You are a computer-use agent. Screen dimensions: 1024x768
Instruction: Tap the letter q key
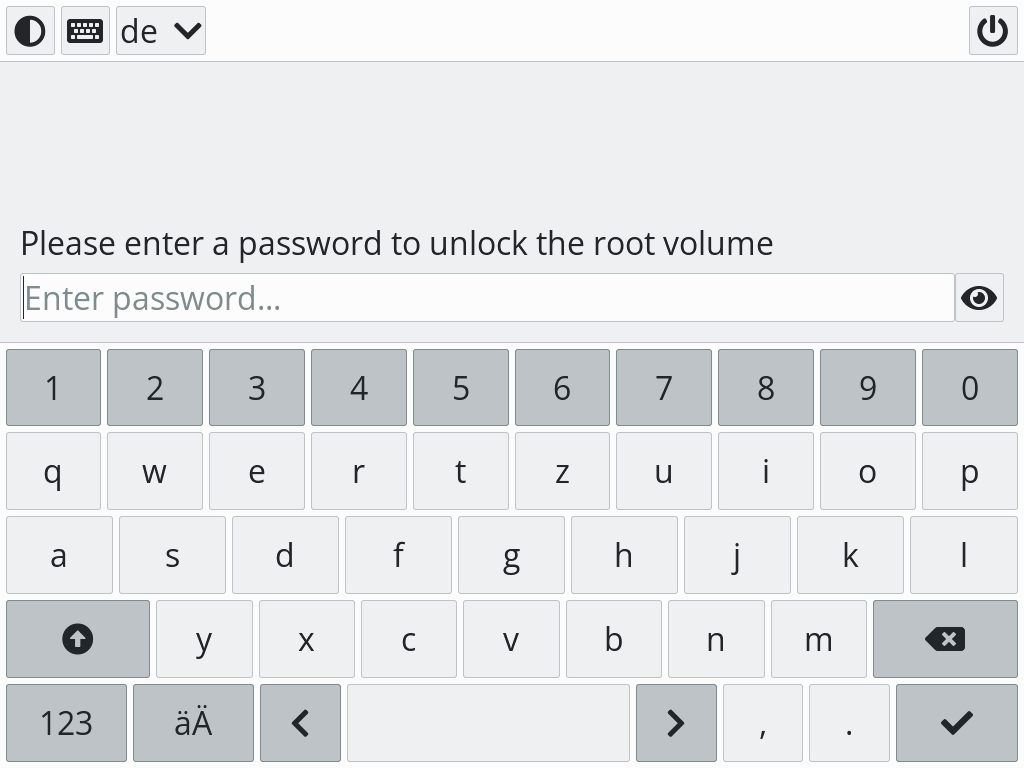click(53, 472)
